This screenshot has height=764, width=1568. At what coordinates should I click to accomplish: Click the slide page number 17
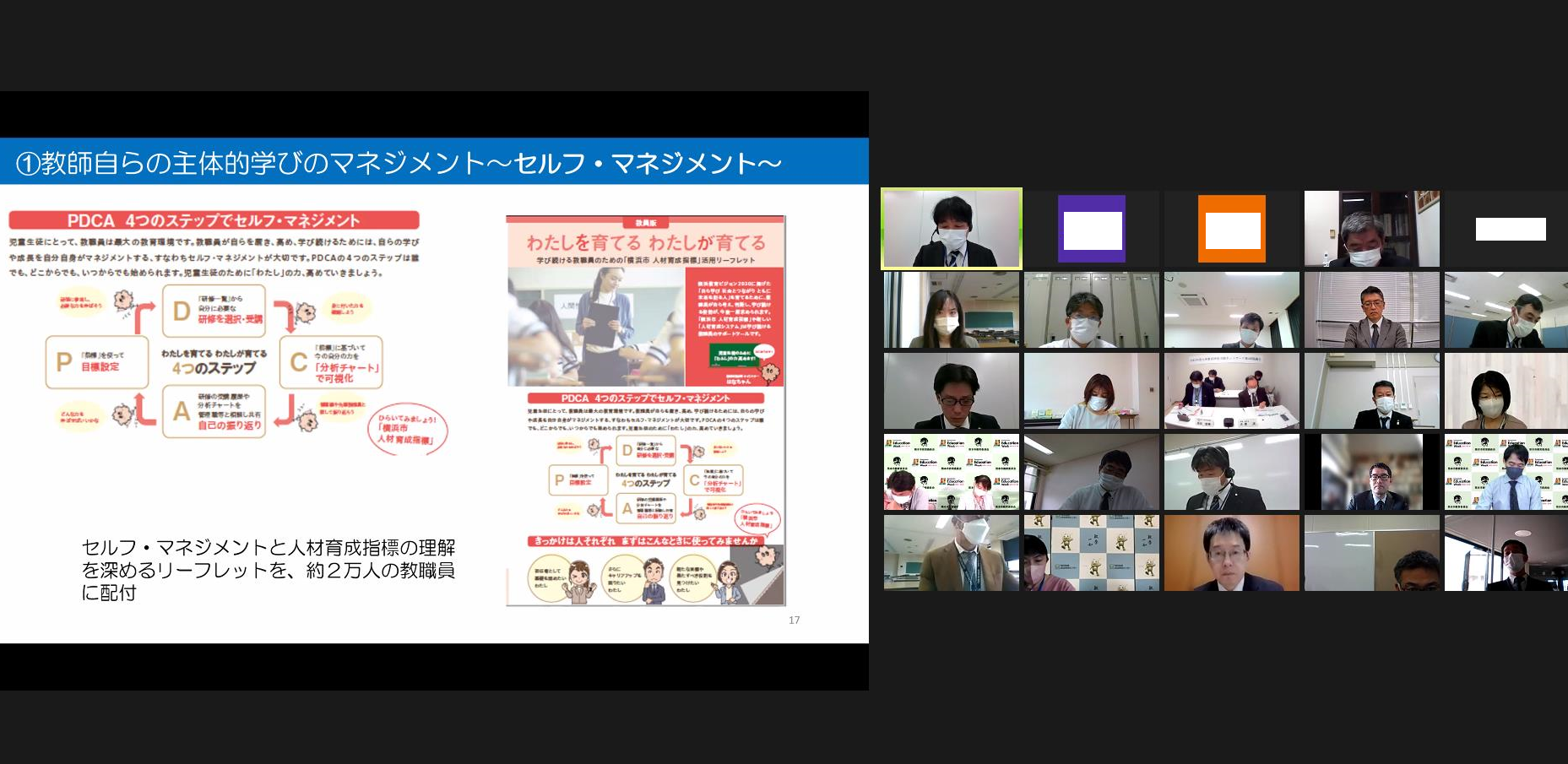[795, 620]
